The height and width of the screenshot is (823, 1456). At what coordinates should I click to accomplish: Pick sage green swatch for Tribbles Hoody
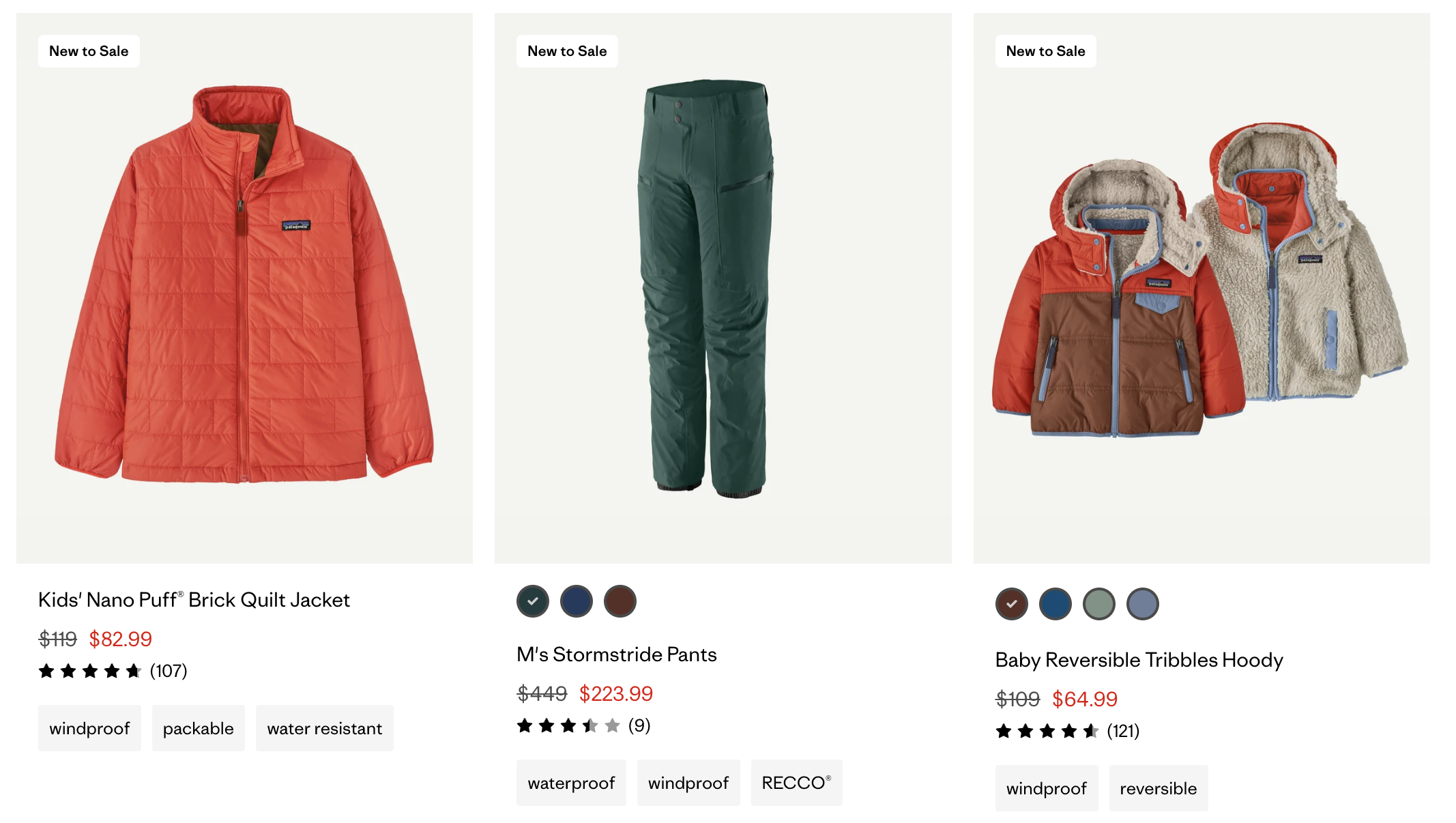[1099, 604]
